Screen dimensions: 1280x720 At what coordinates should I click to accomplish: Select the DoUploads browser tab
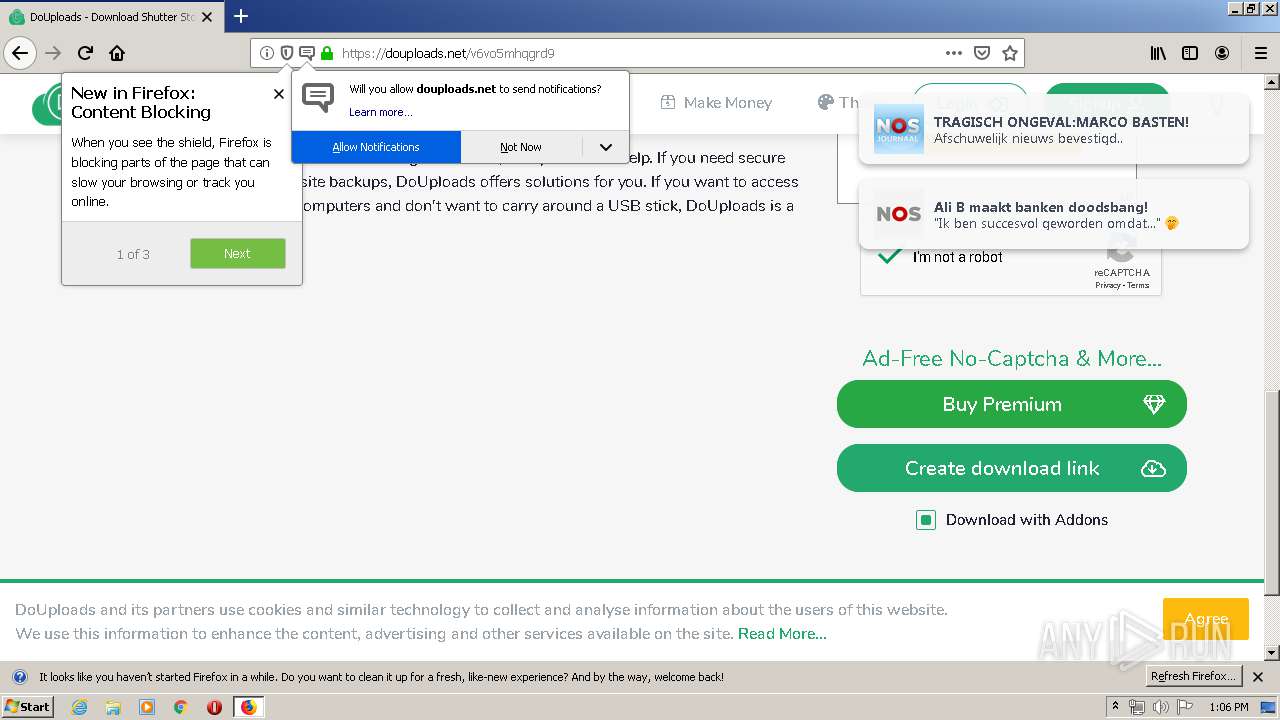pos(112,17)
